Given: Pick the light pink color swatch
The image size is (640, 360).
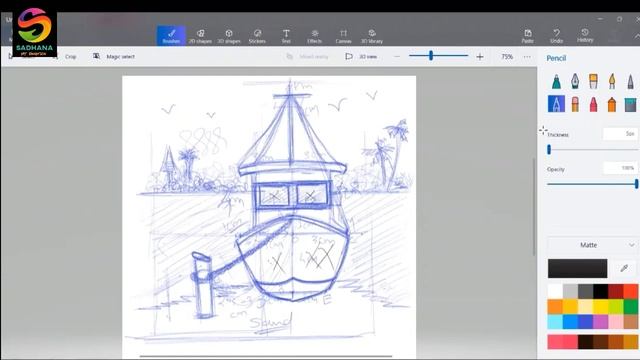Looking at the screenshot, I should [615, 322].
